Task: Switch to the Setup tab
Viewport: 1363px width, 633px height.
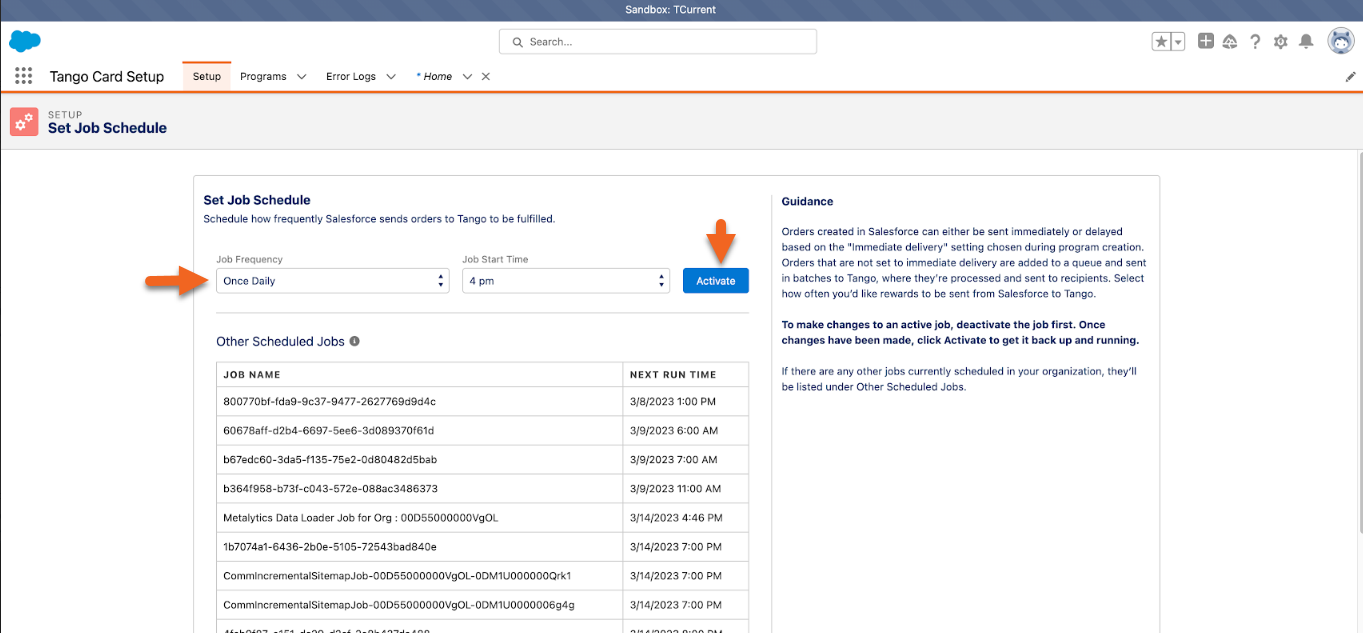Action: (207, 76)
